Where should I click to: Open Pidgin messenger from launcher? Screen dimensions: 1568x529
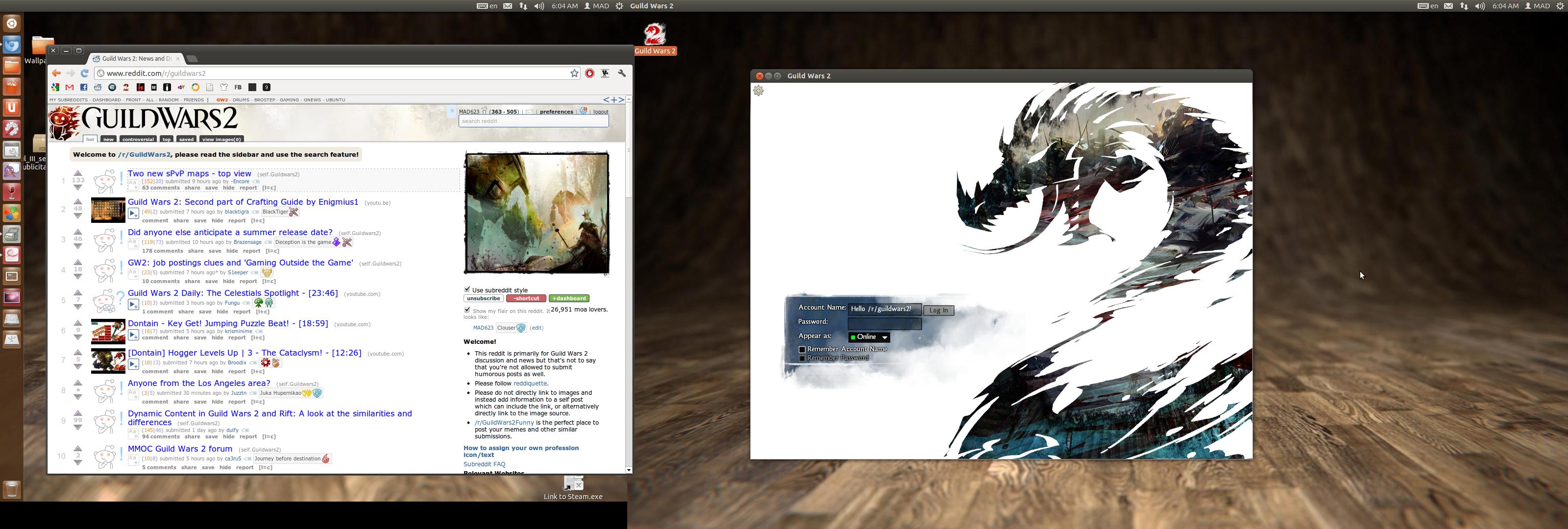12,171
